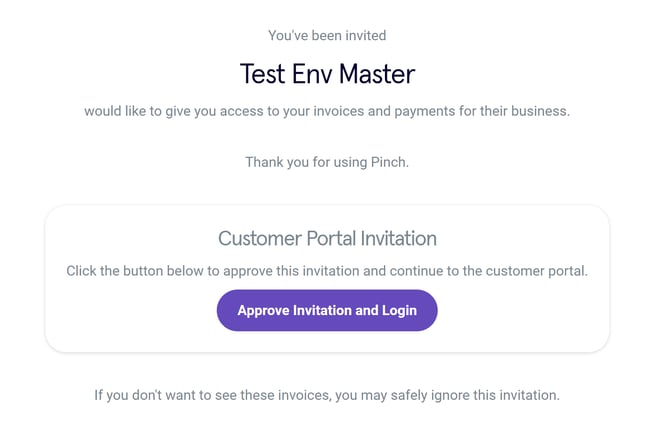The width and height of the screenshot is (670, 425).
Task: Click the word "Invitation" in the card heading
Action: (x=399, y=239)
